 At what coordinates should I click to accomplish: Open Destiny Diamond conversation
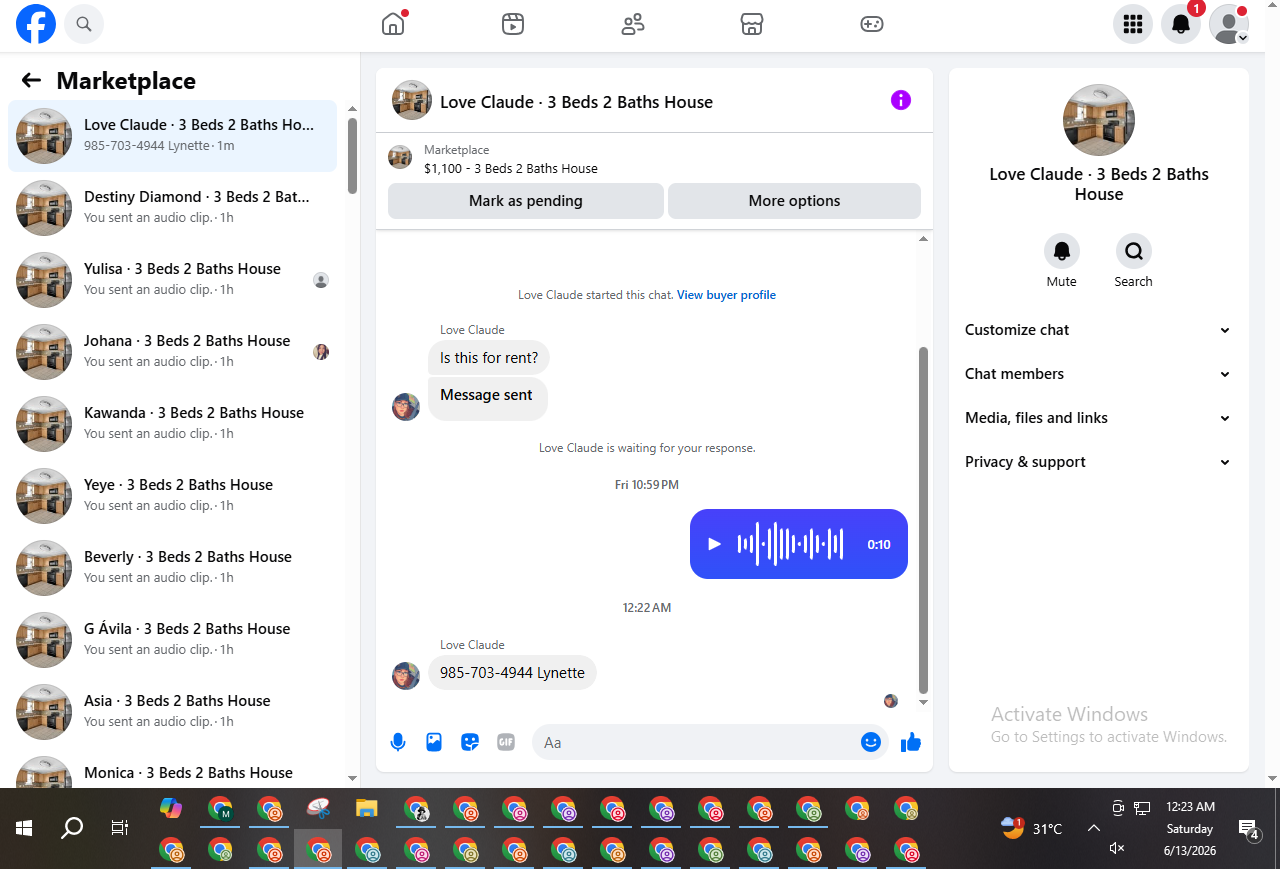pos(172,208)
